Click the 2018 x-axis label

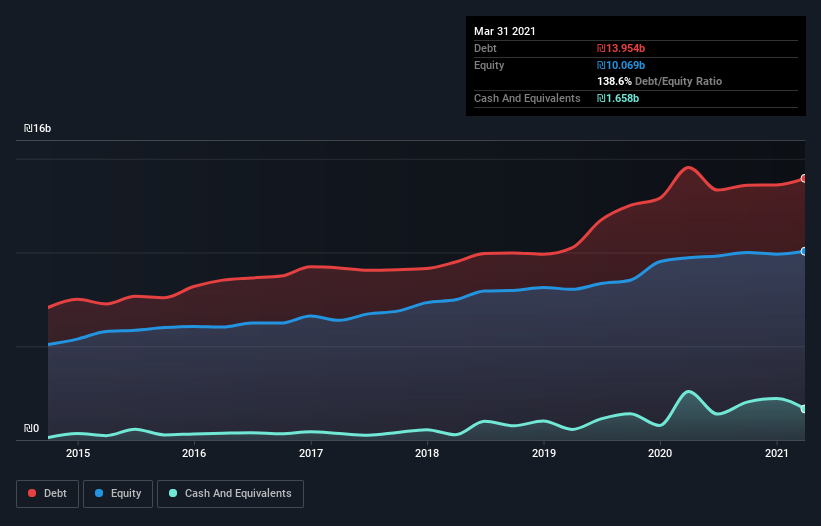coord(427,453)
